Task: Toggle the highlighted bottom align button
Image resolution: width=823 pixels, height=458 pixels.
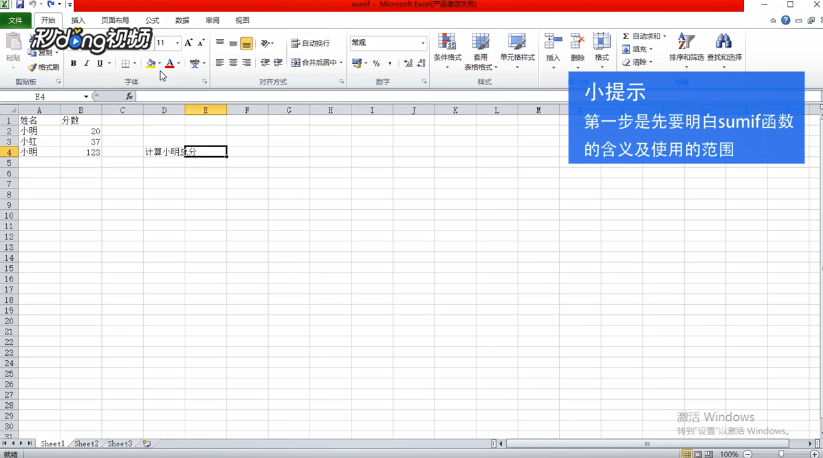Action: click(x=246, y=43)
